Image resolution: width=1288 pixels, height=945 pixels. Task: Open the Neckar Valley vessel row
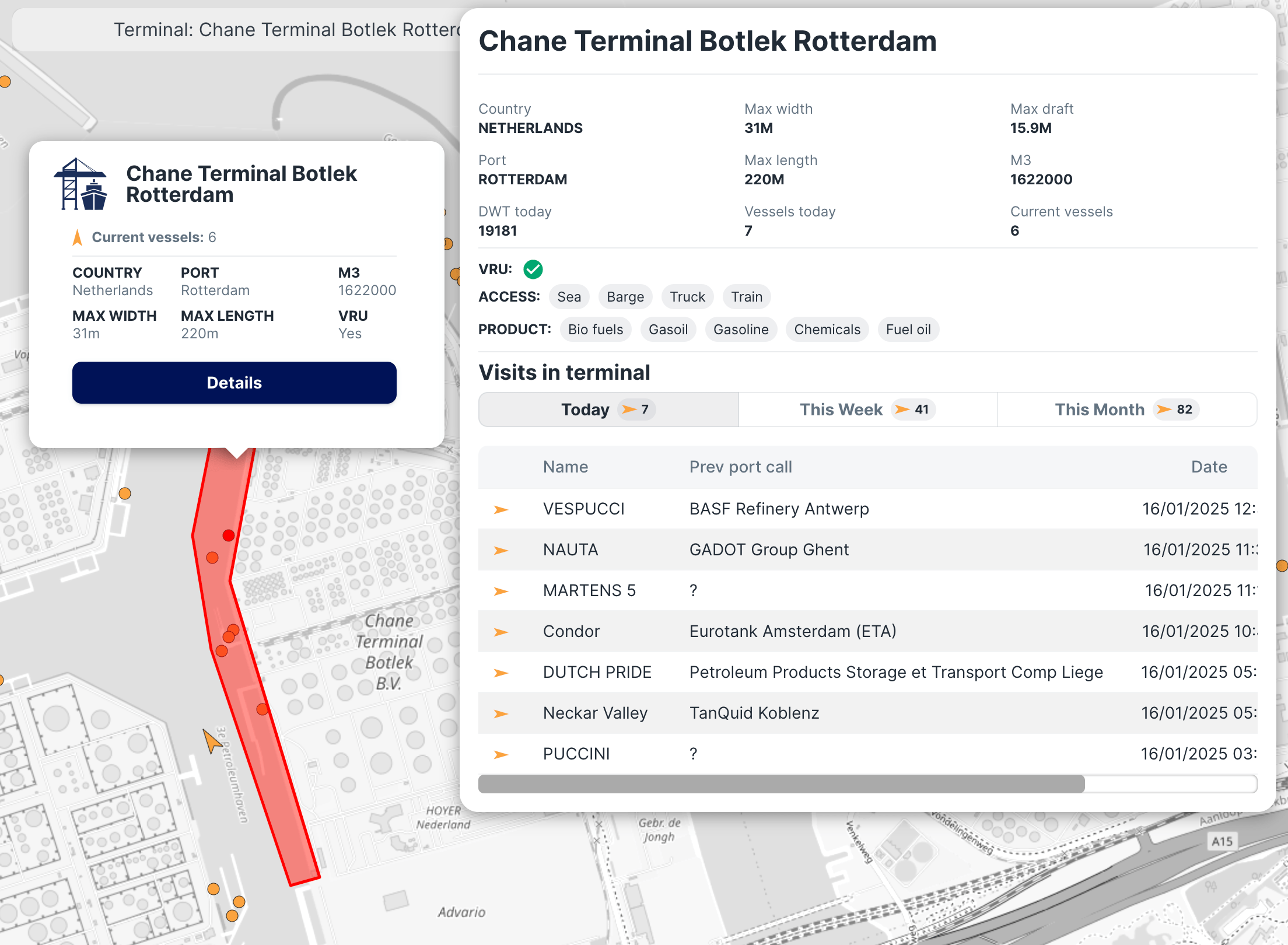pyautogui.click(x=867, y=713)
